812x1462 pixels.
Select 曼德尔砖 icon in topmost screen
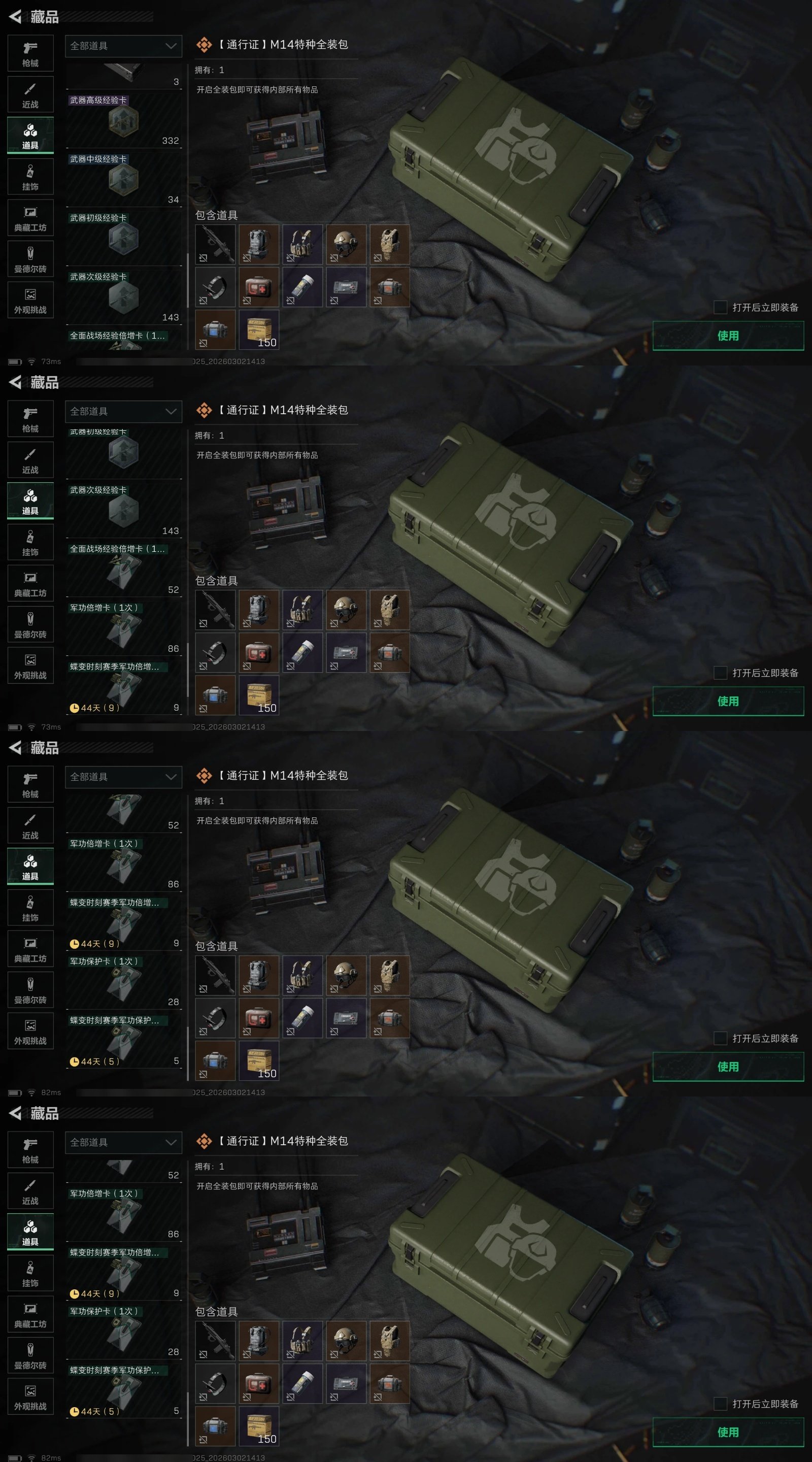click(x=30, y=259)
